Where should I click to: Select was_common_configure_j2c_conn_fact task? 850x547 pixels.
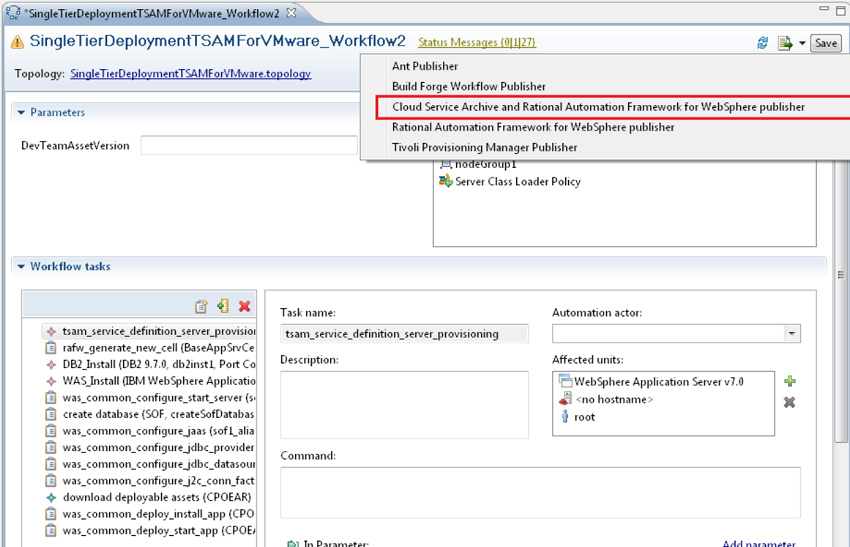149,481
